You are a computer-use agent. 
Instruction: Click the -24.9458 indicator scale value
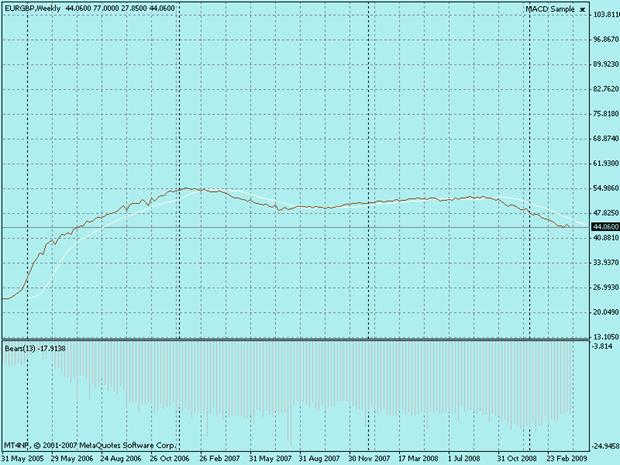tap(602, 445)
